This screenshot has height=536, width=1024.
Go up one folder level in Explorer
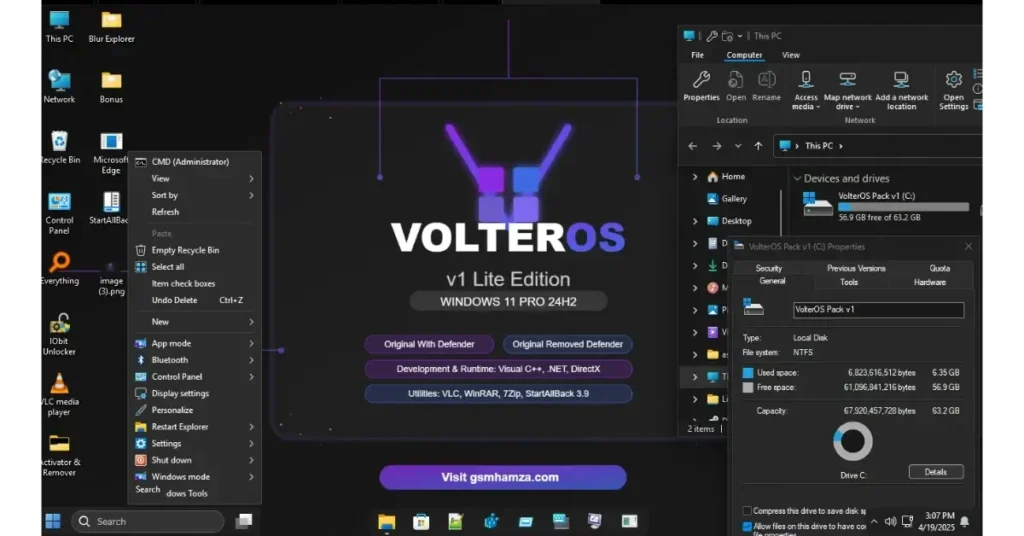point(758,146)
